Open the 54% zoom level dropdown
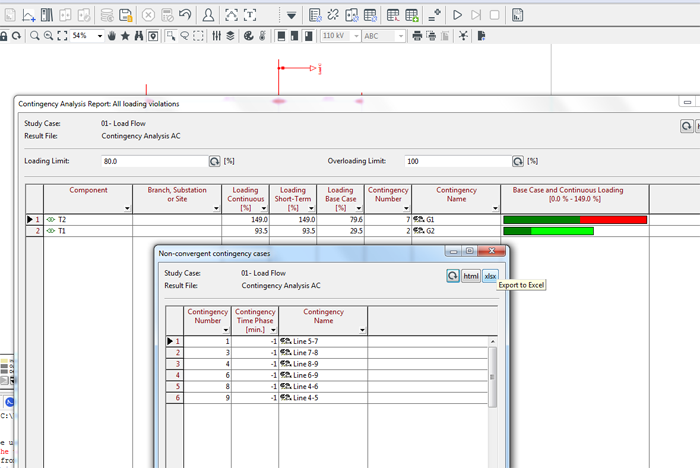Image resolution: width=700 pixels, height=468 pixels. pos(100,36)
